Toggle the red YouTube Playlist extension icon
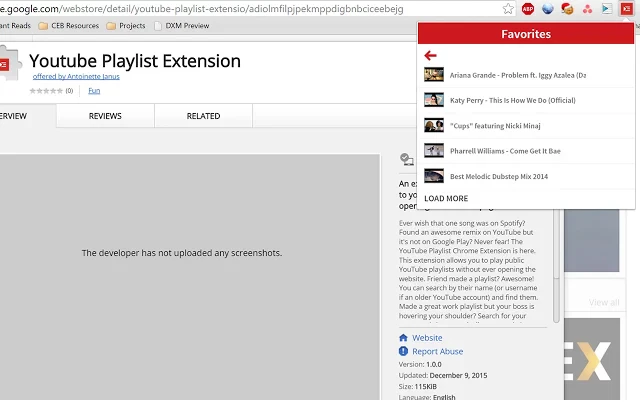Viewport: 640px width, 410px height. (627, 9)
